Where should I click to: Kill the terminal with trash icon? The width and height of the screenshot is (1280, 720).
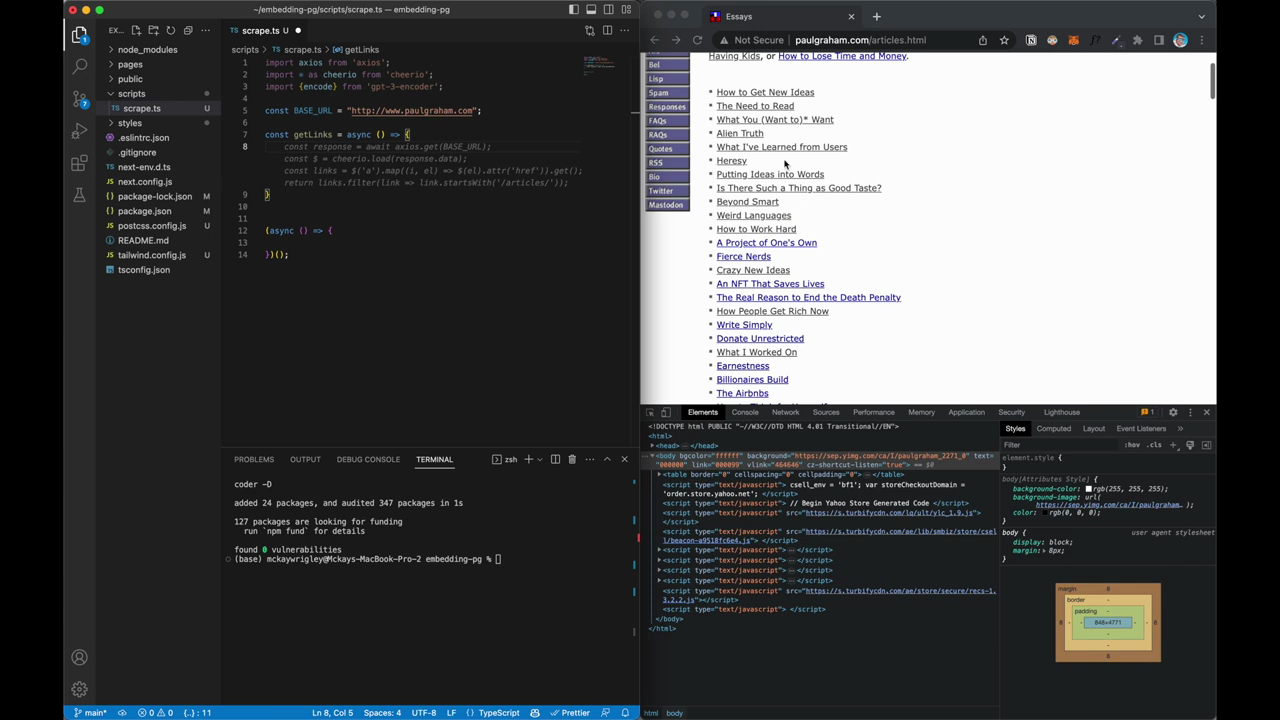click(x=572, y=459)
